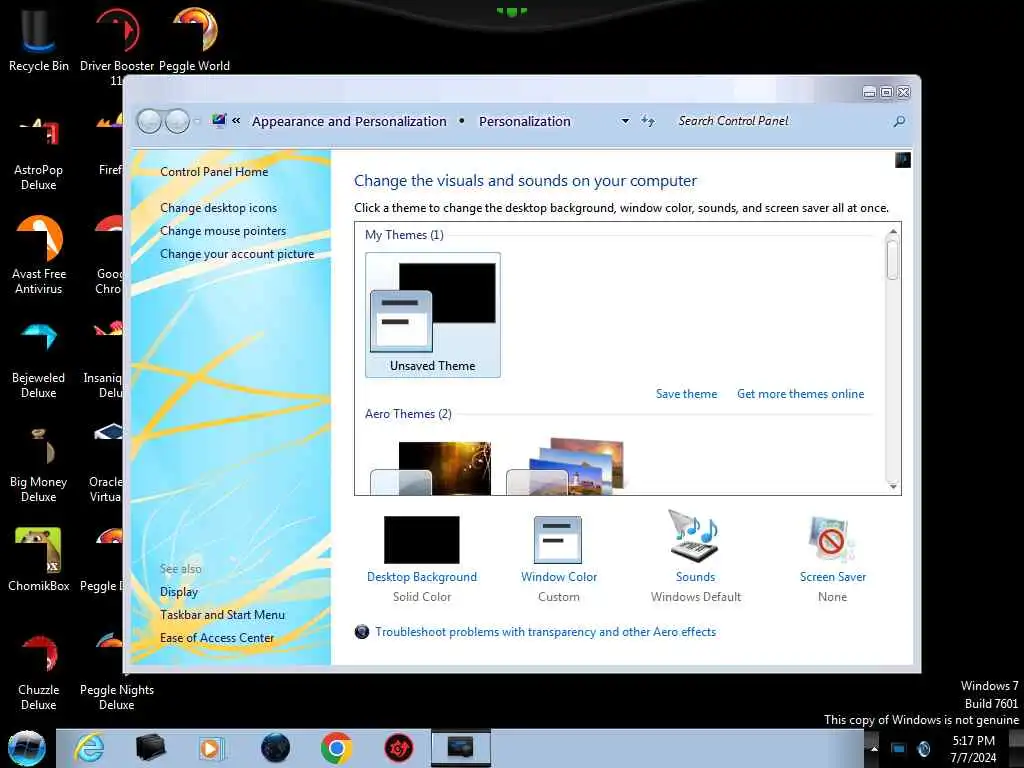Go to Control Panel Home

tap(214, 172)
